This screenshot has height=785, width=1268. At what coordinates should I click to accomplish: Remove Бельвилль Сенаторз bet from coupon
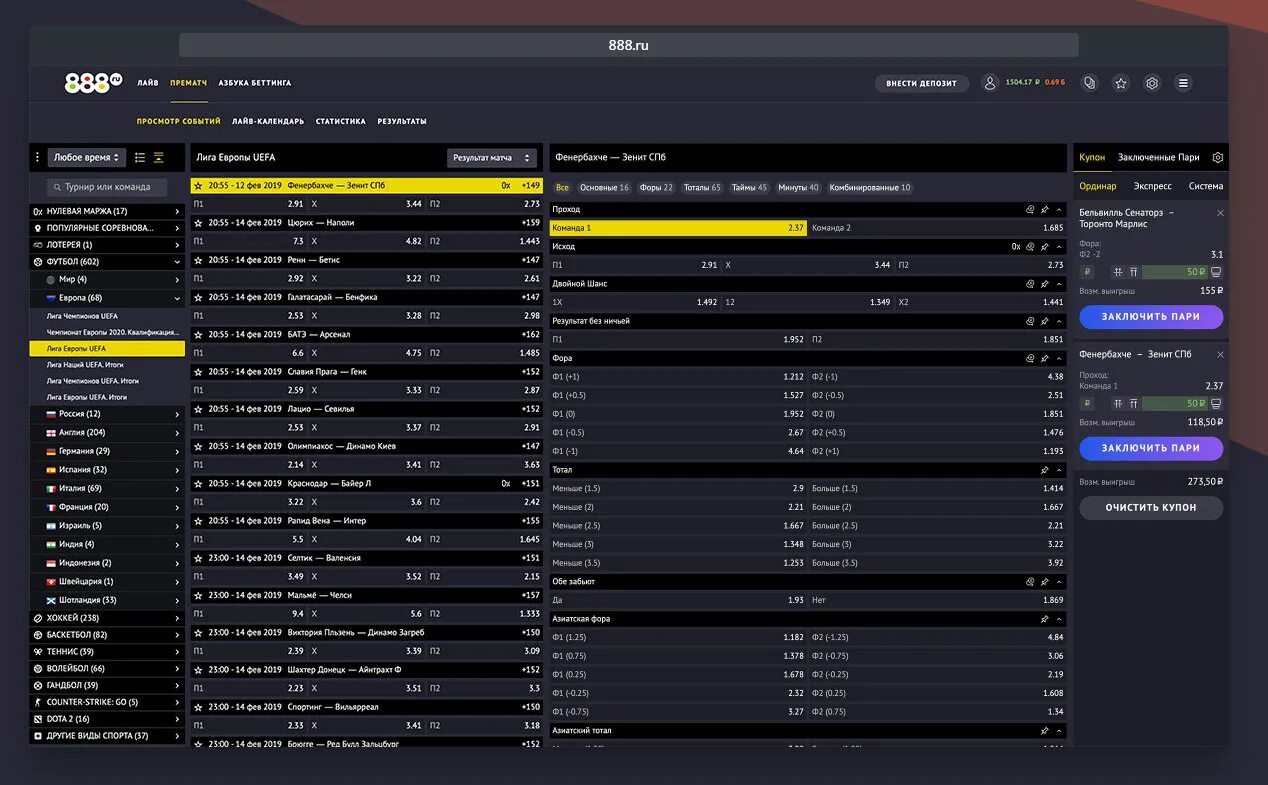coord(1219,213)
